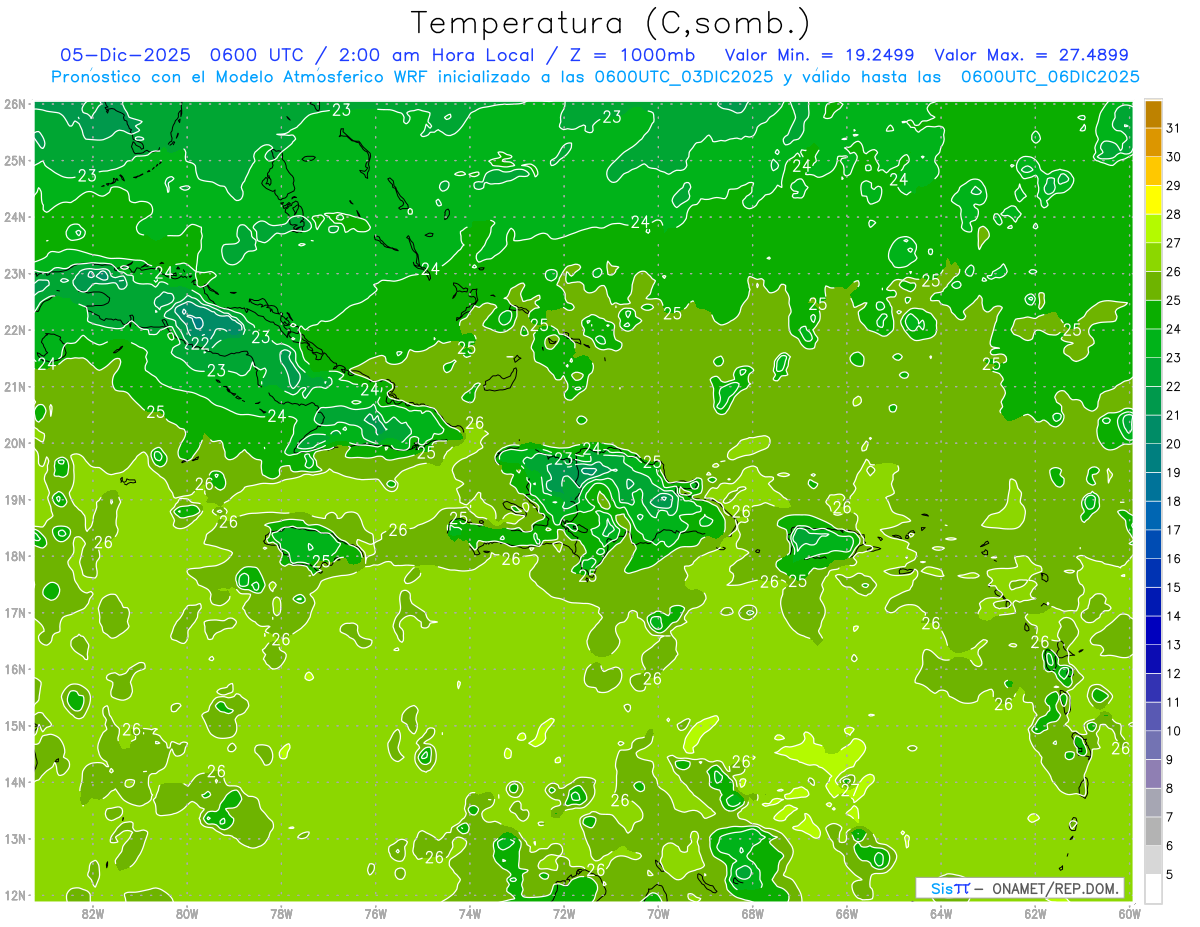Screen dimensions: 1200x927
Task: Click the 22 contour label over Cuba
Action: [x=200, y=343]
